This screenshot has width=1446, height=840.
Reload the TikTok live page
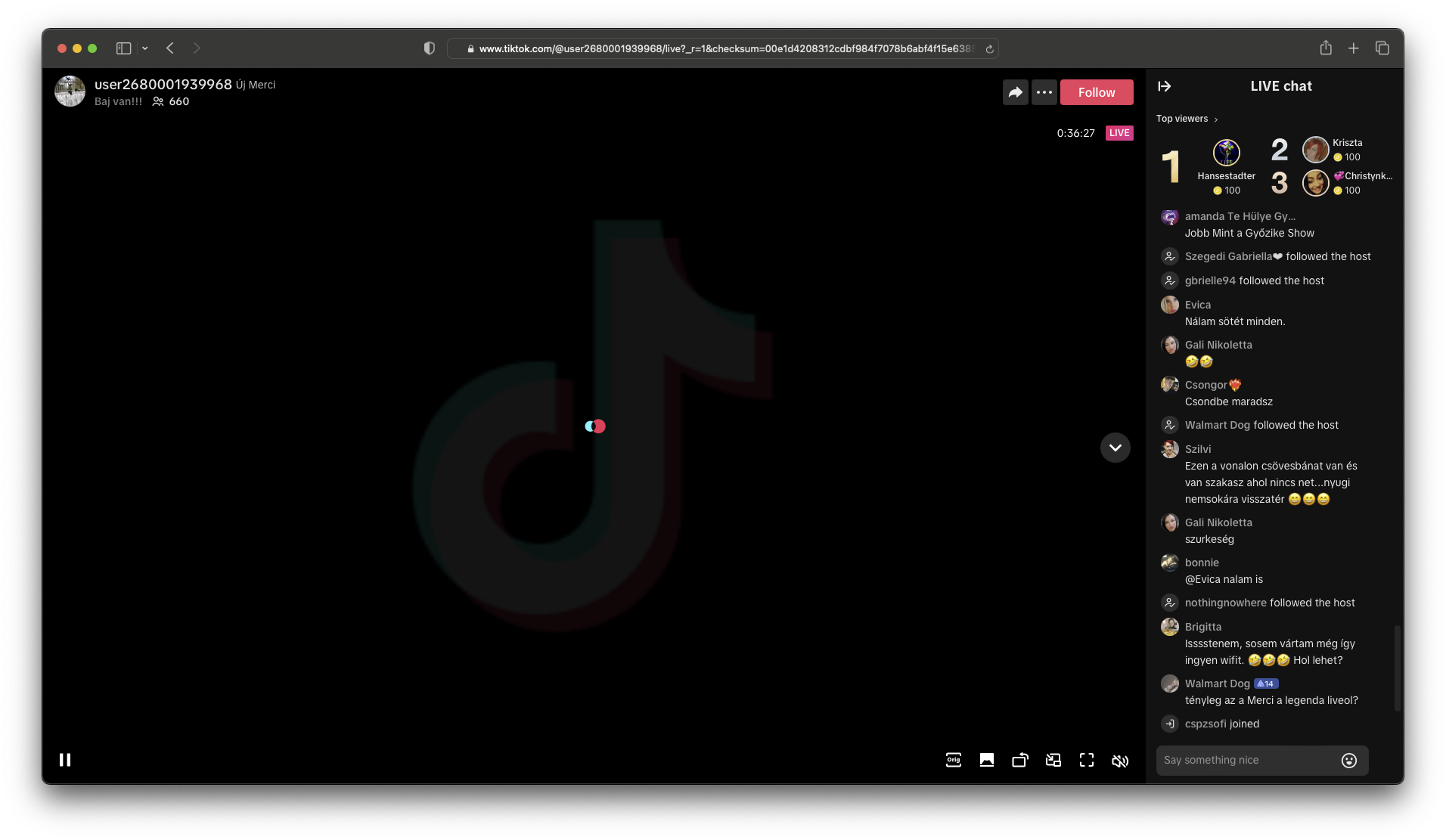(x=989, y=49)
